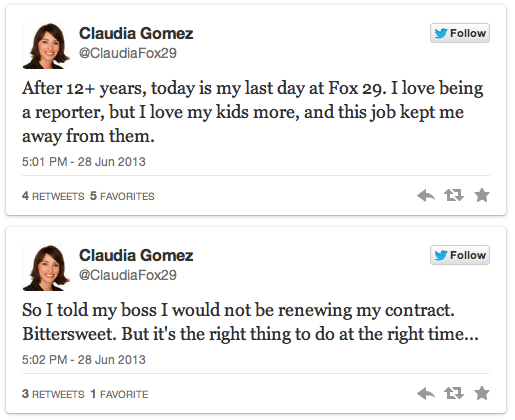Retweet the 'last day at Fox 29' tweet
Screen dimensions: 515x420
click(454, 195)
